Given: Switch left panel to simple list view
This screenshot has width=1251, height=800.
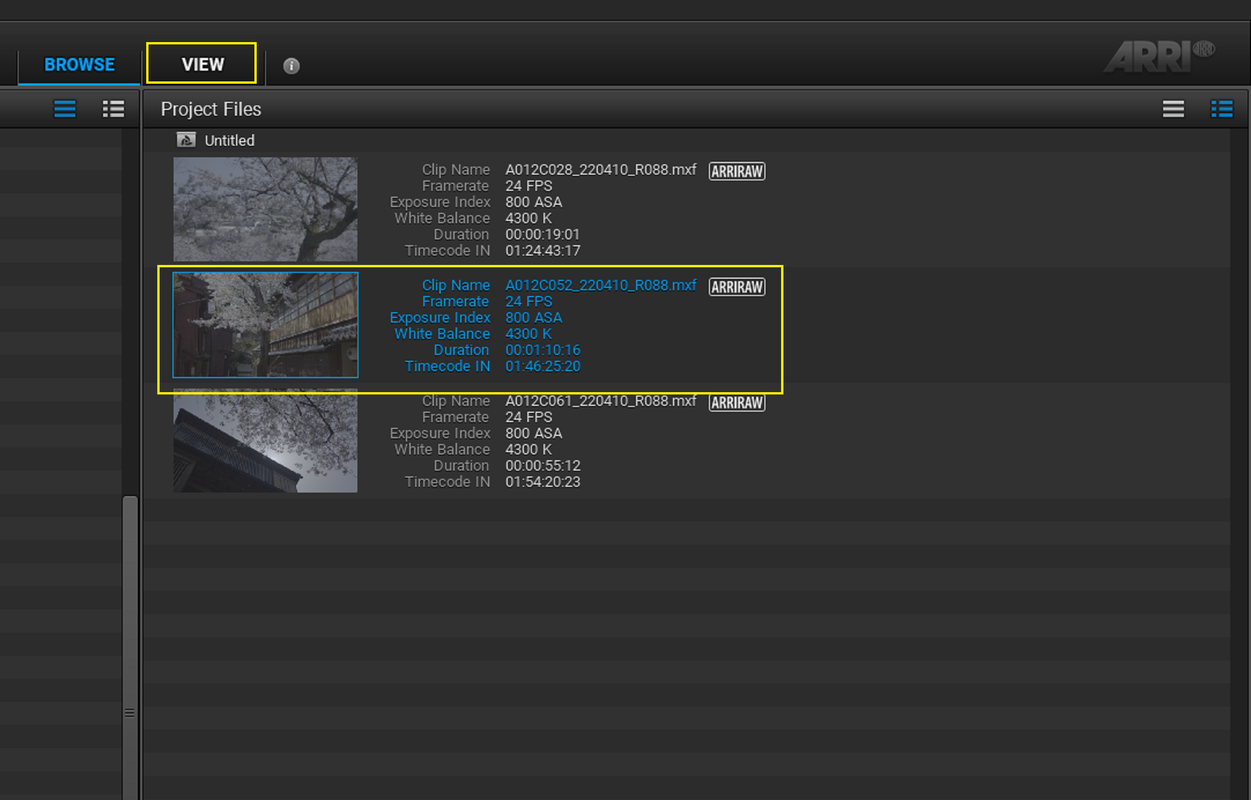Looking at the screenshot, I should coord(65,109).
